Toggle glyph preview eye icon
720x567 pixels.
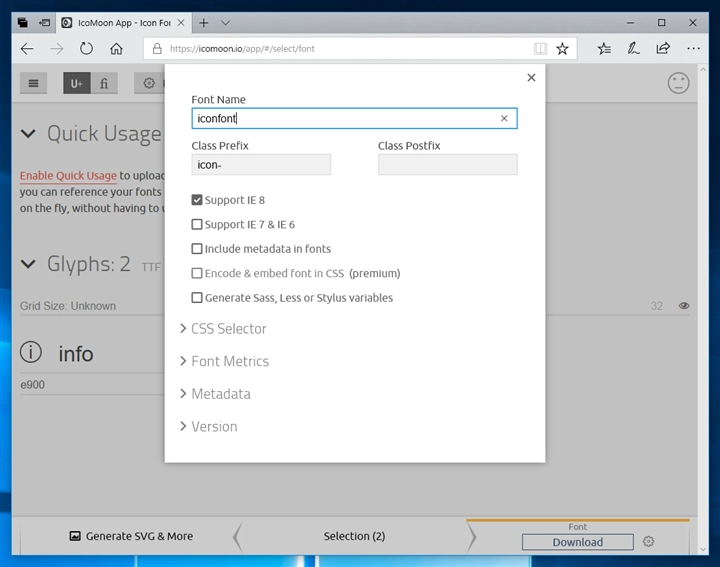click(684, 306)
